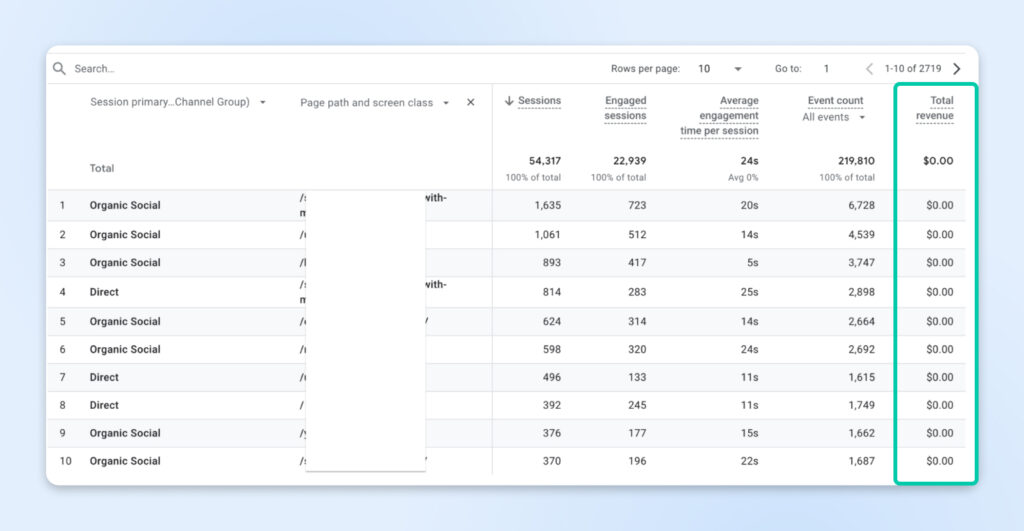Click the Go to page number field
The image size is (1024, 531).
(x=826, y=69)
